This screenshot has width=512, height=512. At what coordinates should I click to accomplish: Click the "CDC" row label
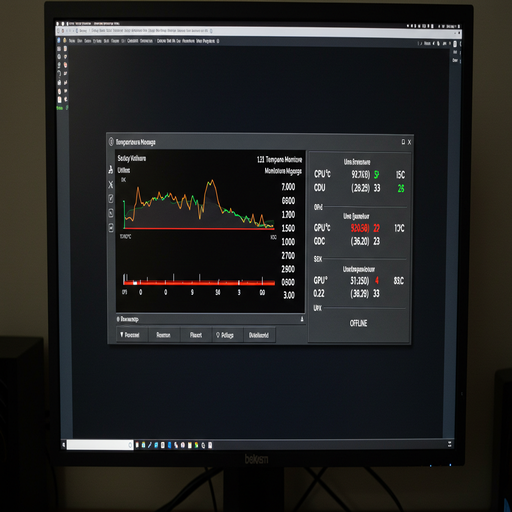coord(319,241)
